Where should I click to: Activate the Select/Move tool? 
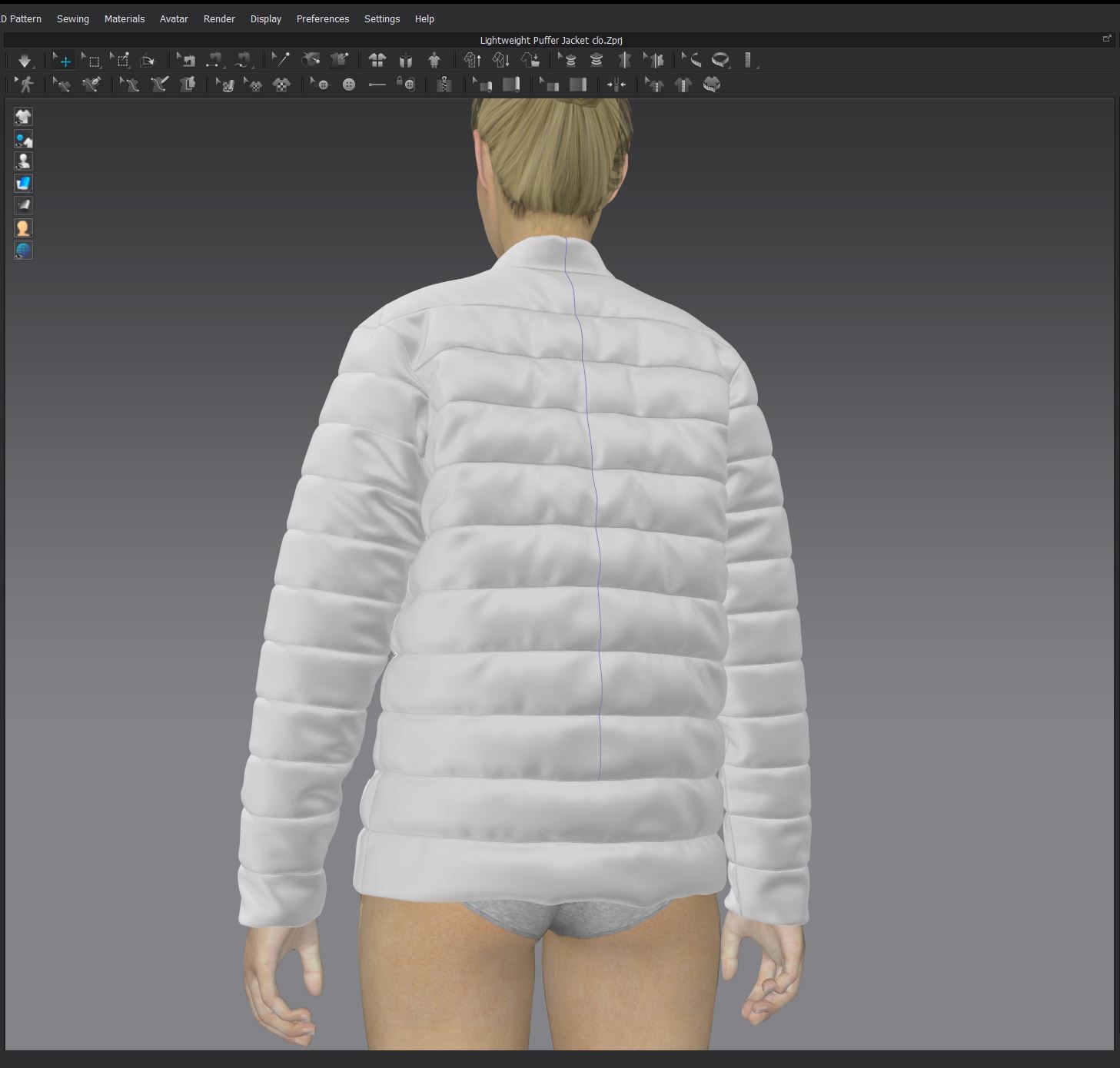[65, 60]
